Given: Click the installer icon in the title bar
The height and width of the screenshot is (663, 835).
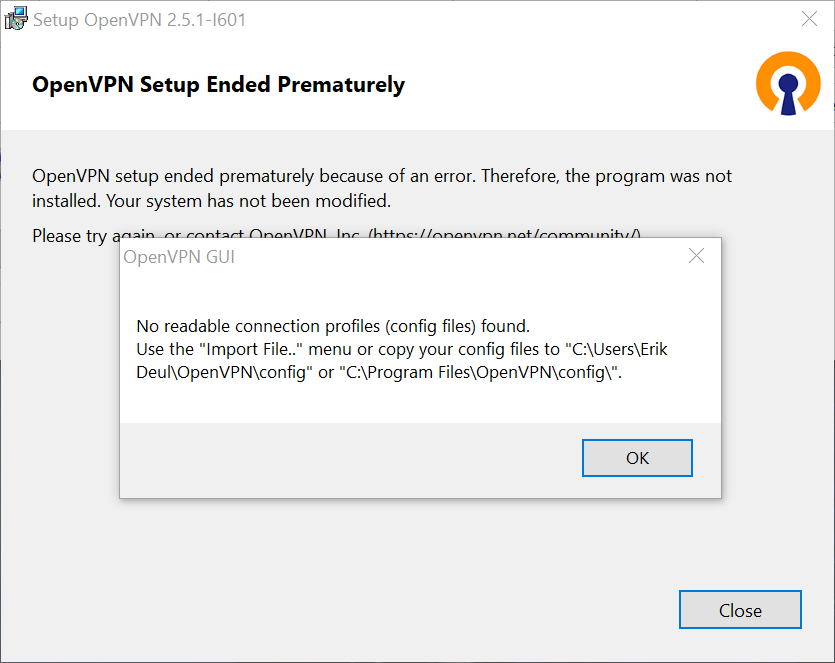Looking at the screenshot, I should point(16,18).
